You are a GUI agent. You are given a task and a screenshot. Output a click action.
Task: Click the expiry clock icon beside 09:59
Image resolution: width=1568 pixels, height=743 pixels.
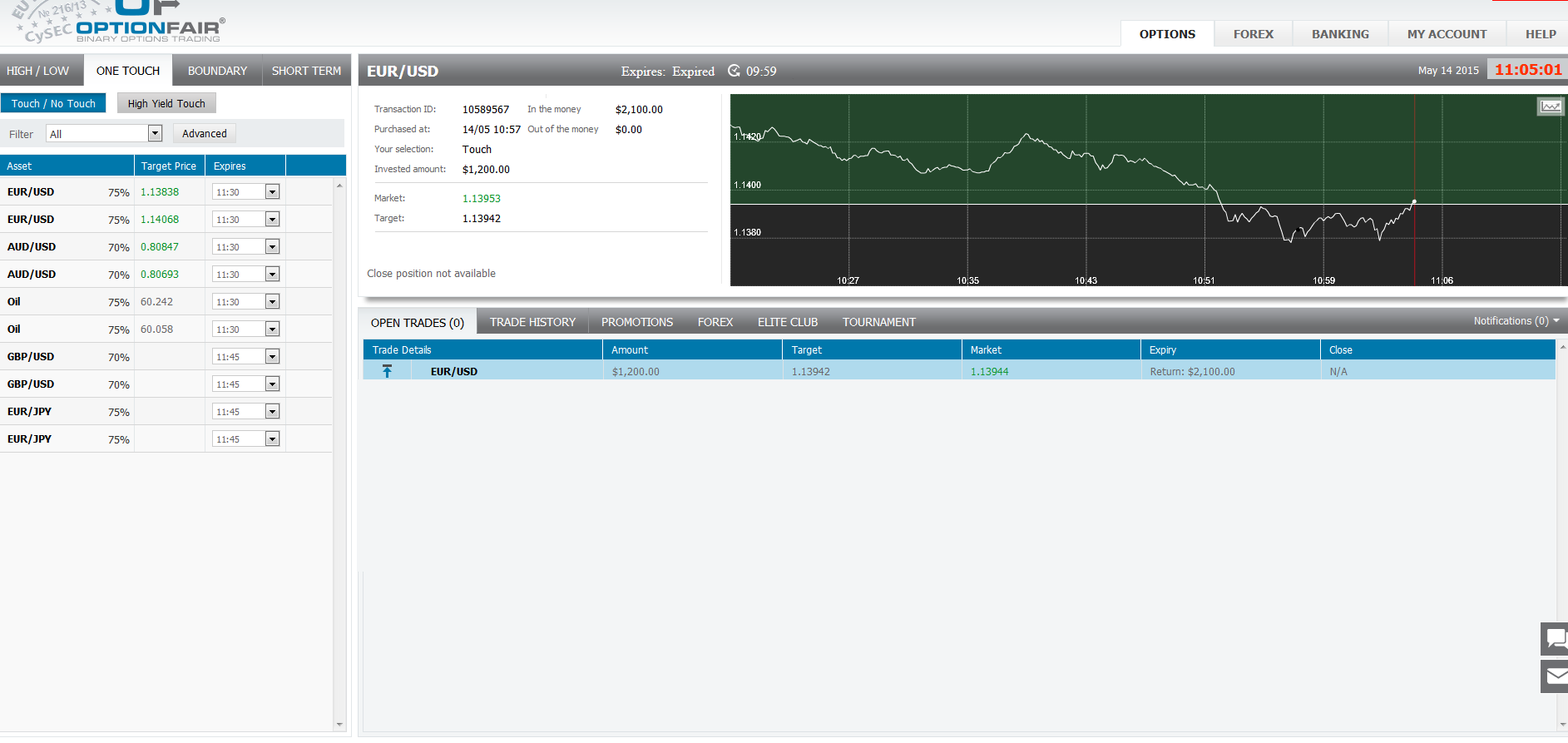click(734, 71)
